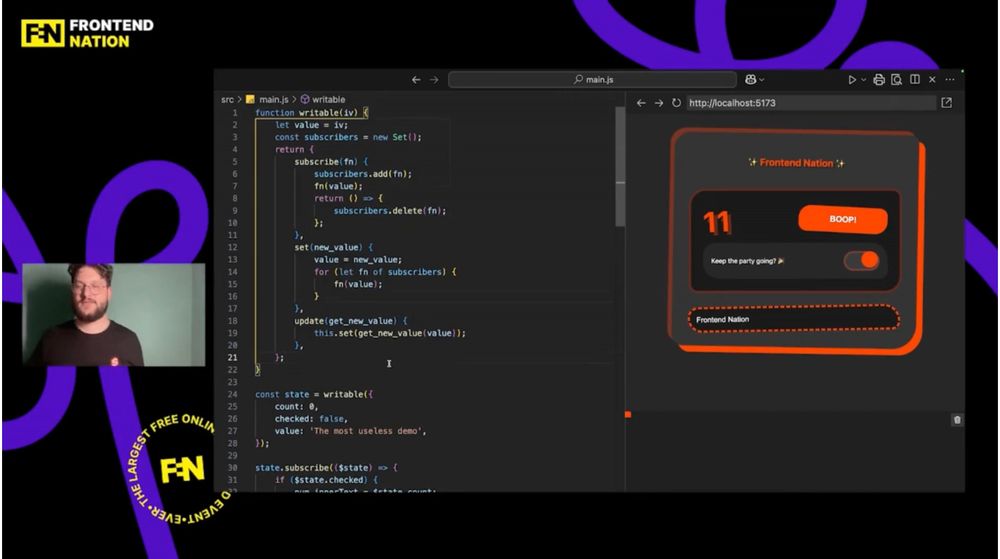Viewport: 1000px width, 559px height.
Task: Focus the http://localhost:5173 address bar
Action: 811,103
